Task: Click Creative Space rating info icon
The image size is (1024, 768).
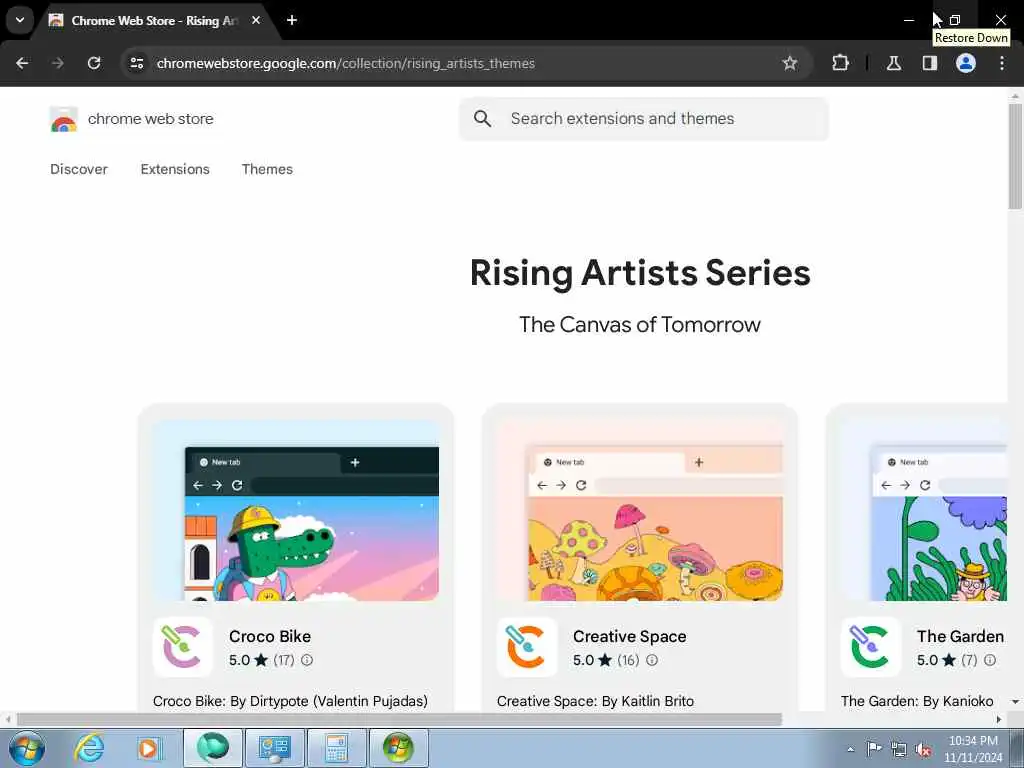Action: tap(652, 660)
